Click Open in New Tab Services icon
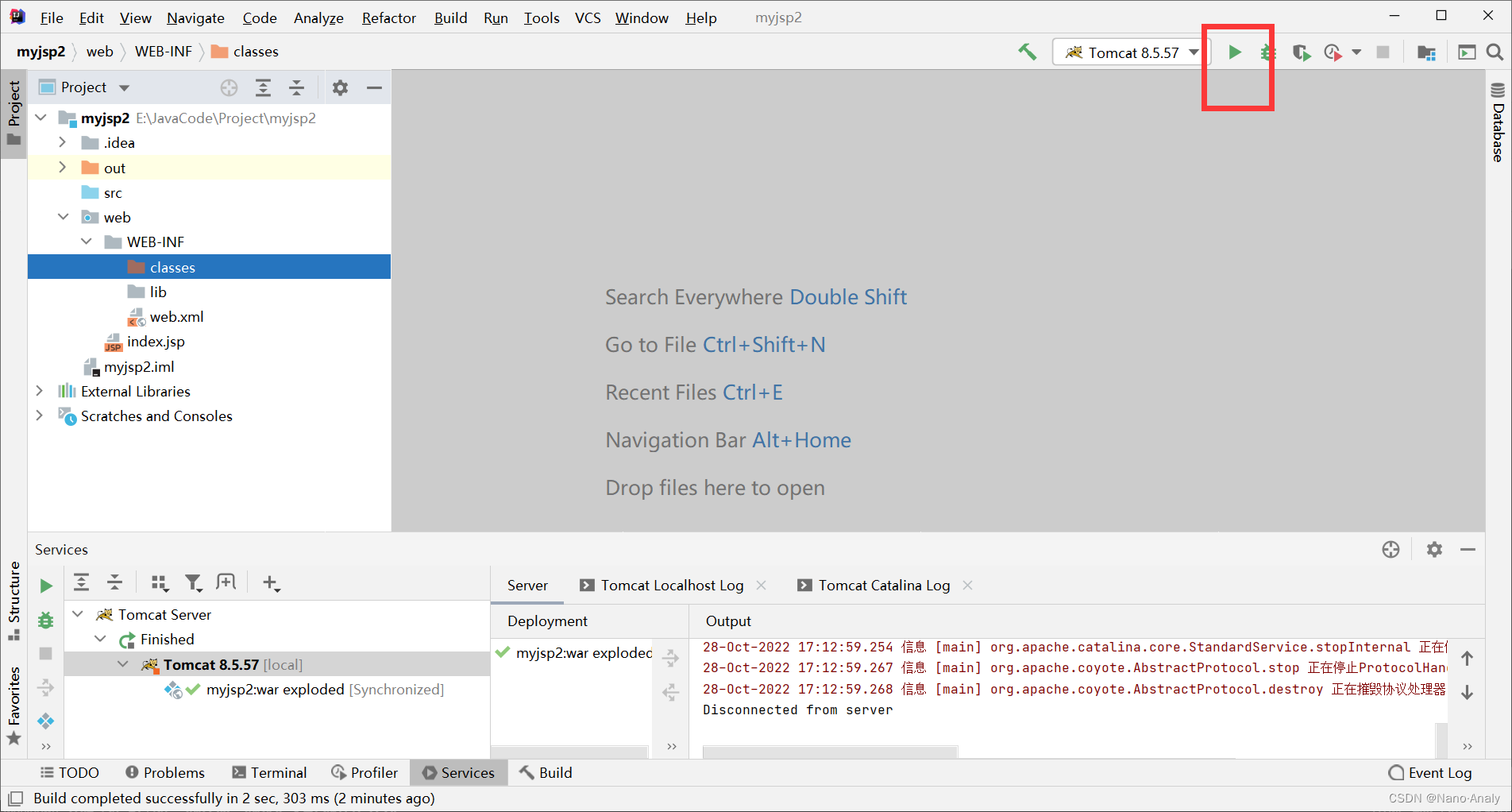Screen dimensions: 1512x812 click(x=226, y=582)
